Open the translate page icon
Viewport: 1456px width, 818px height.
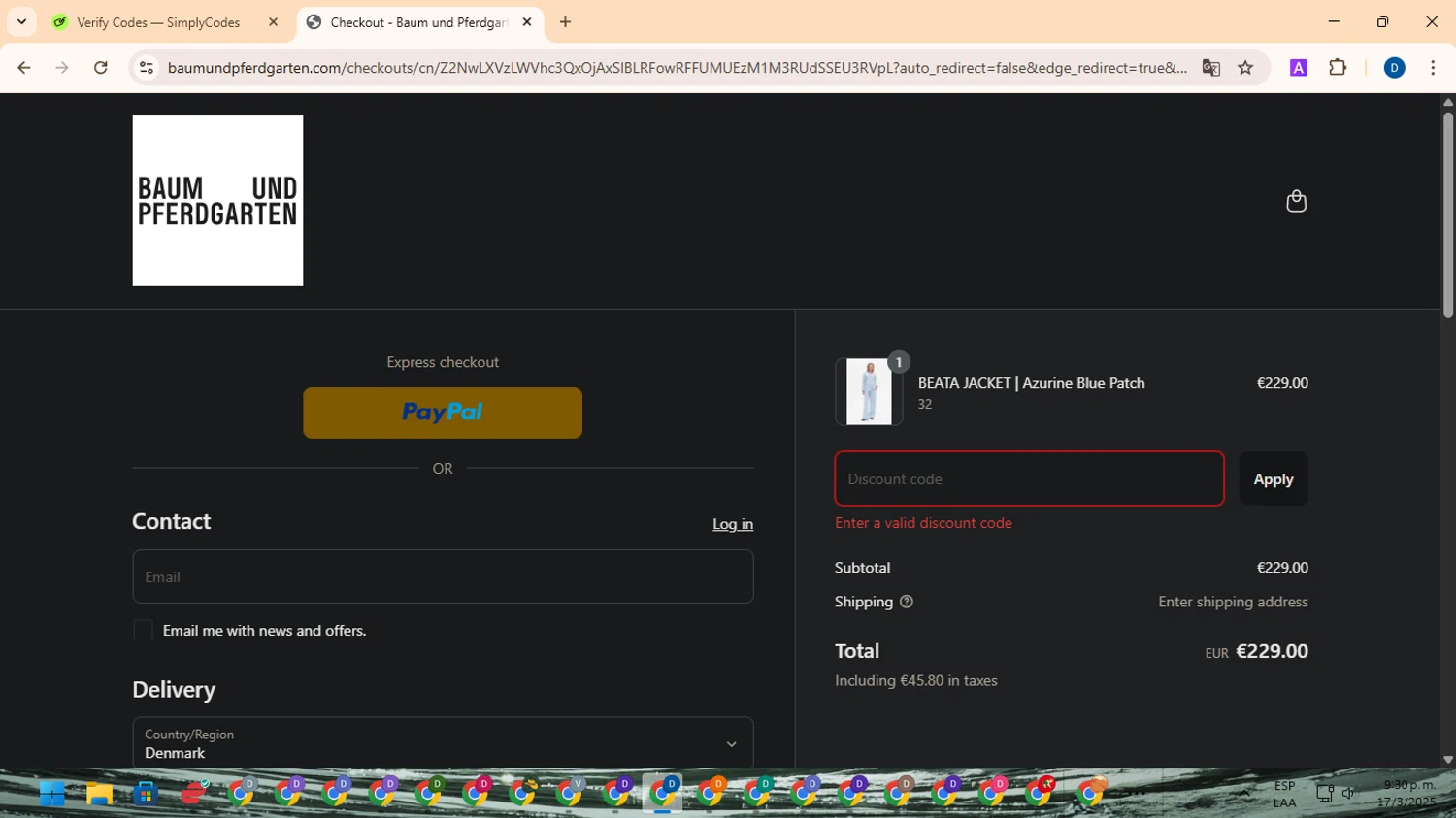(x=1210, y=68)
